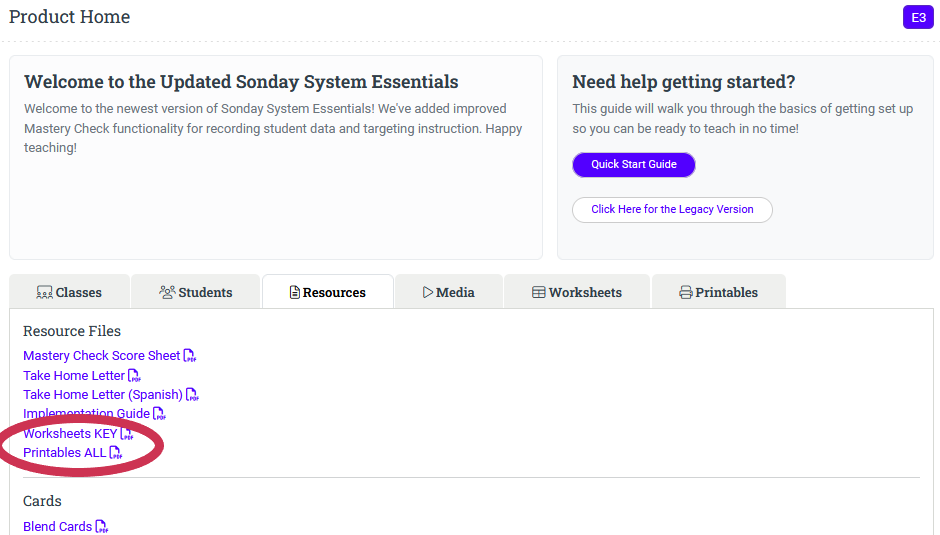Select the Resources tab

click(327, 292)
